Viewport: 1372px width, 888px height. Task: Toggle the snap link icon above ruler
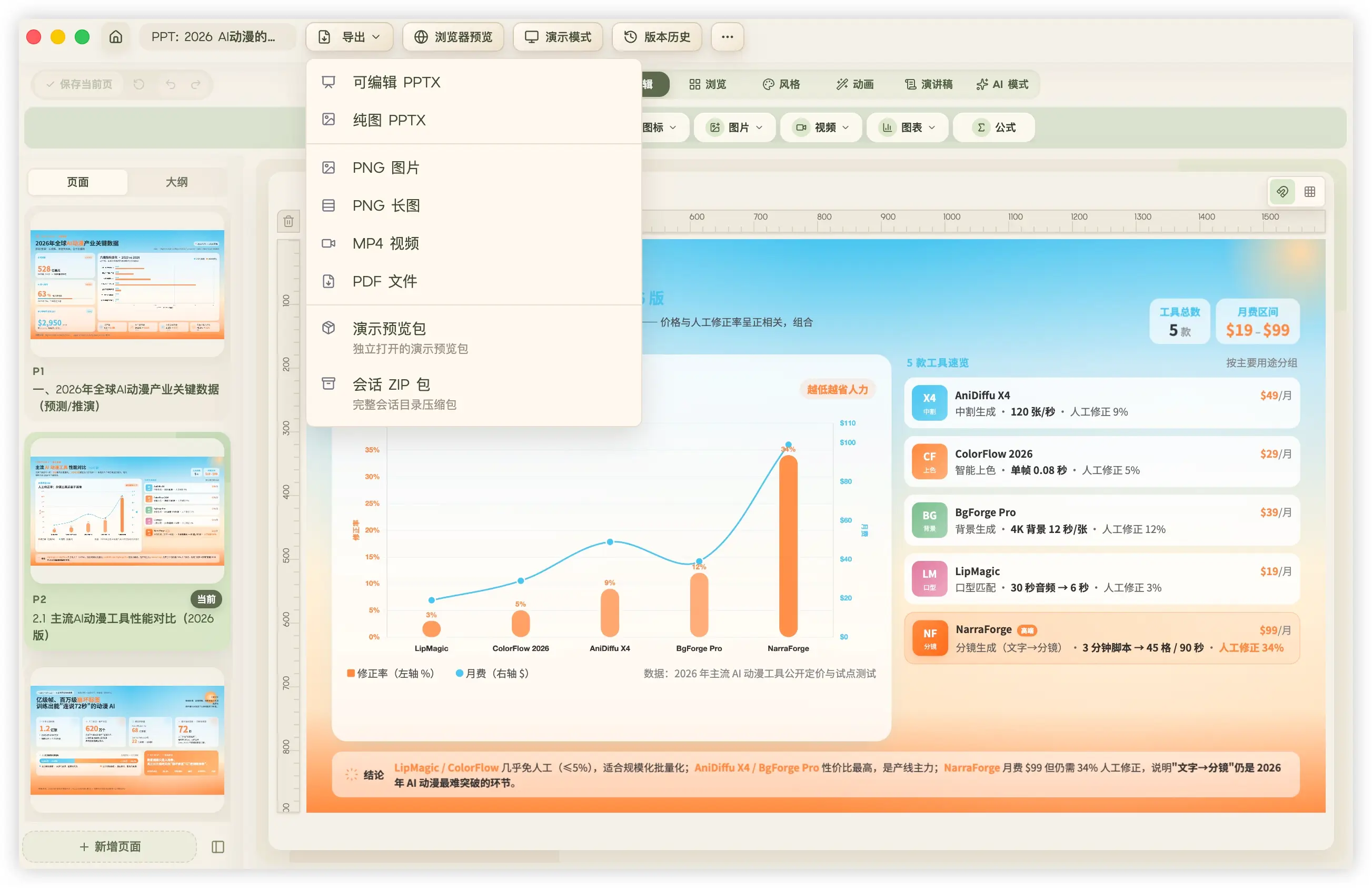pos(1282,191)
